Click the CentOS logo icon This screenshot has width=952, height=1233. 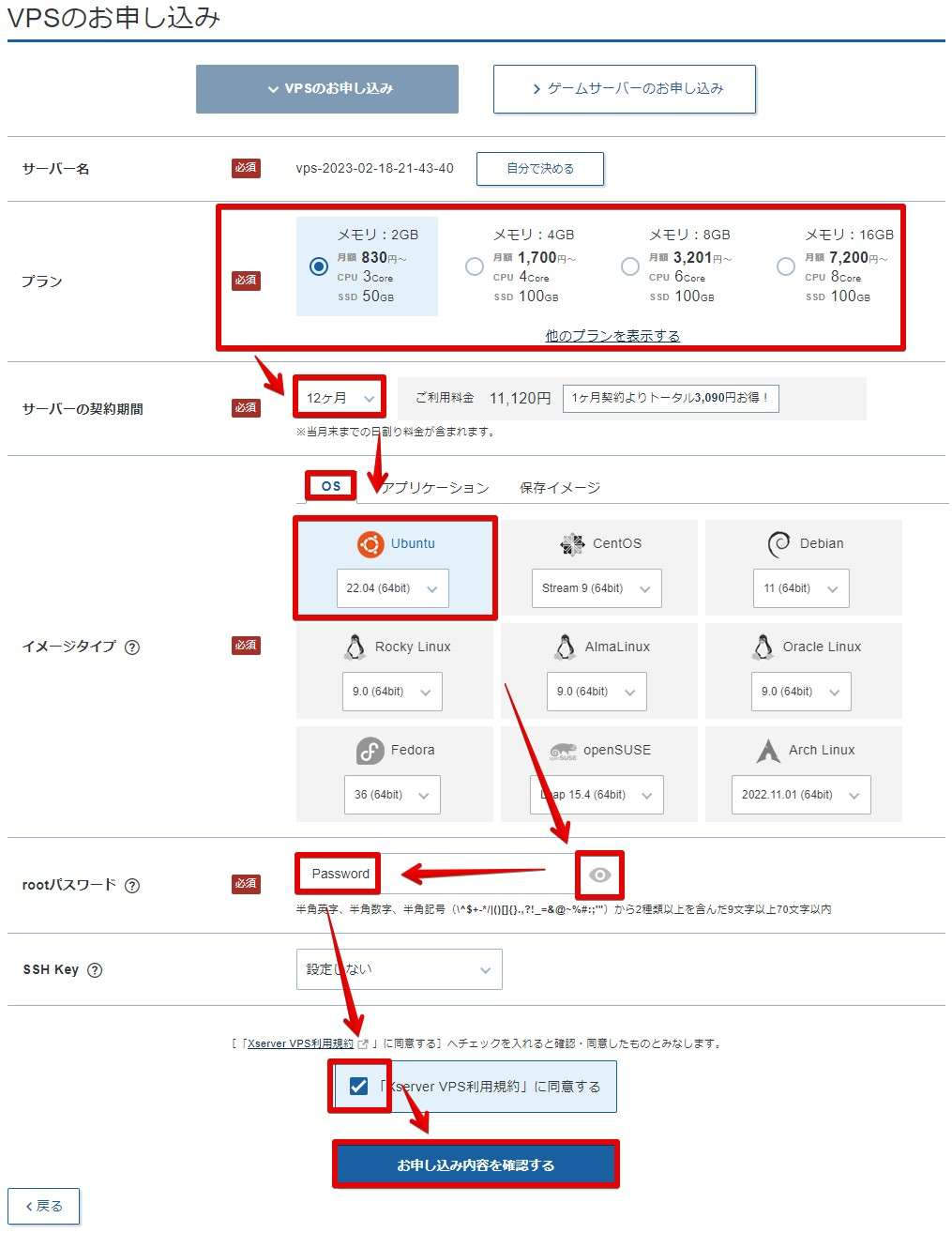pos(572,544)
